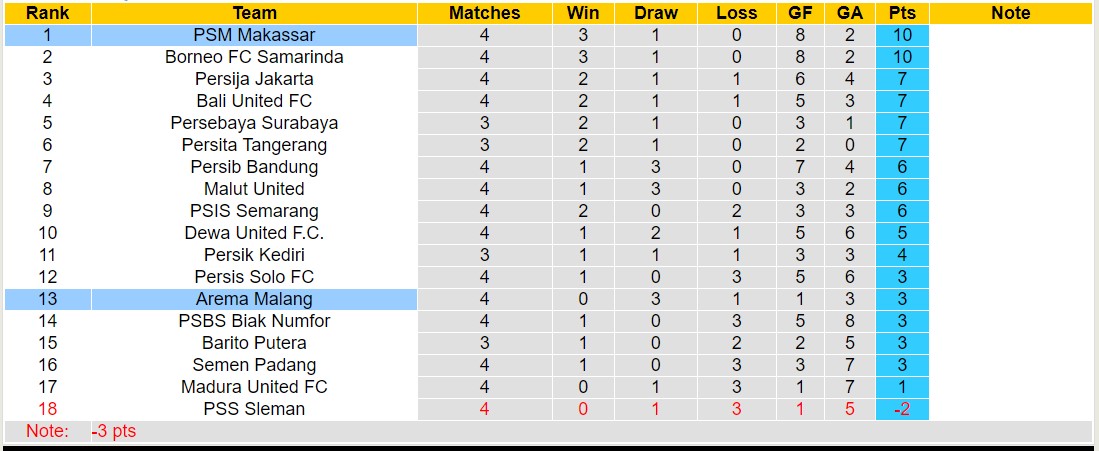1099x451 pixels.
Task: Click the red -2 points cell
Action: click(902, 409)
